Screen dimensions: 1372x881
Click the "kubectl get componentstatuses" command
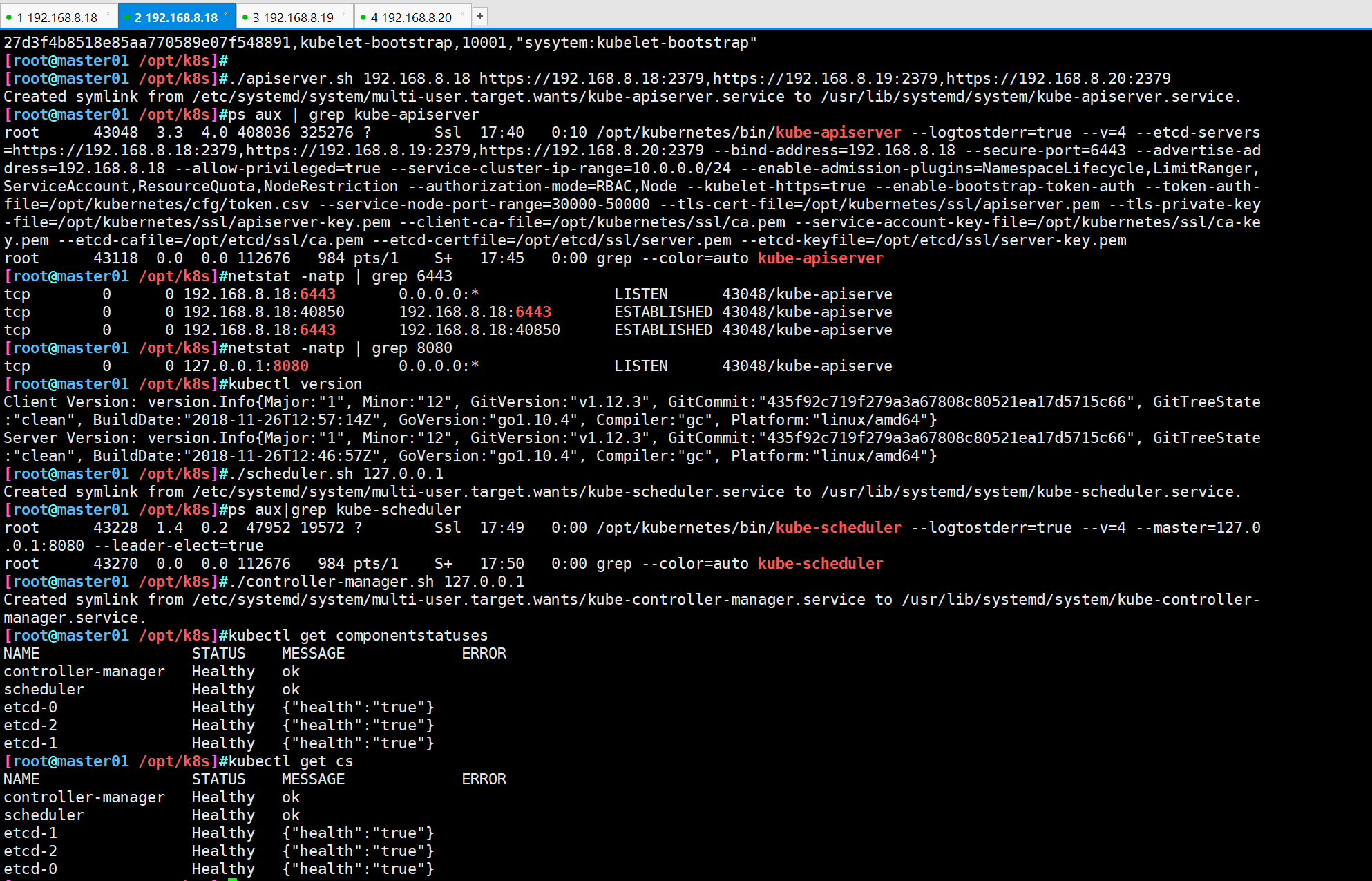358,636
